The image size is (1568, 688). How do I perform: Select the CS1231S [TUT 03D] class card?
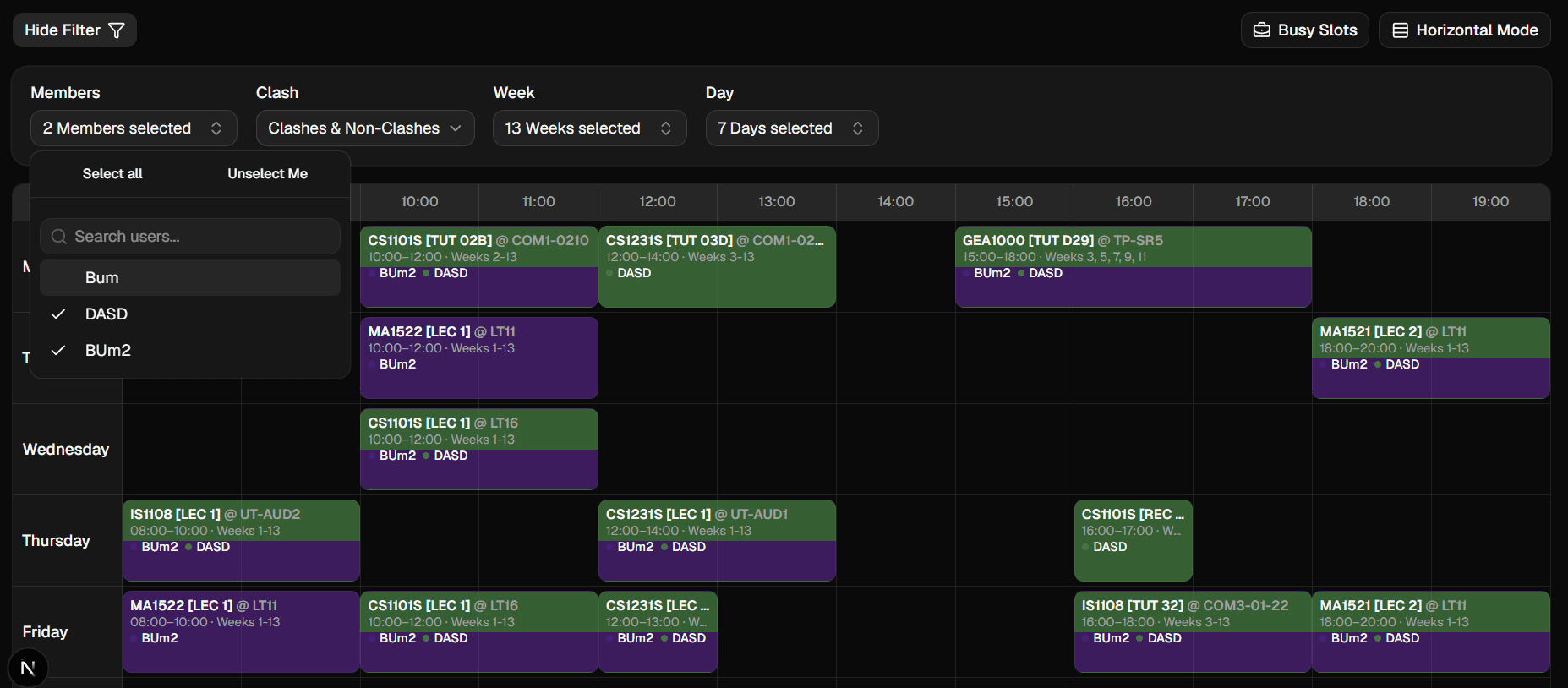717,266
